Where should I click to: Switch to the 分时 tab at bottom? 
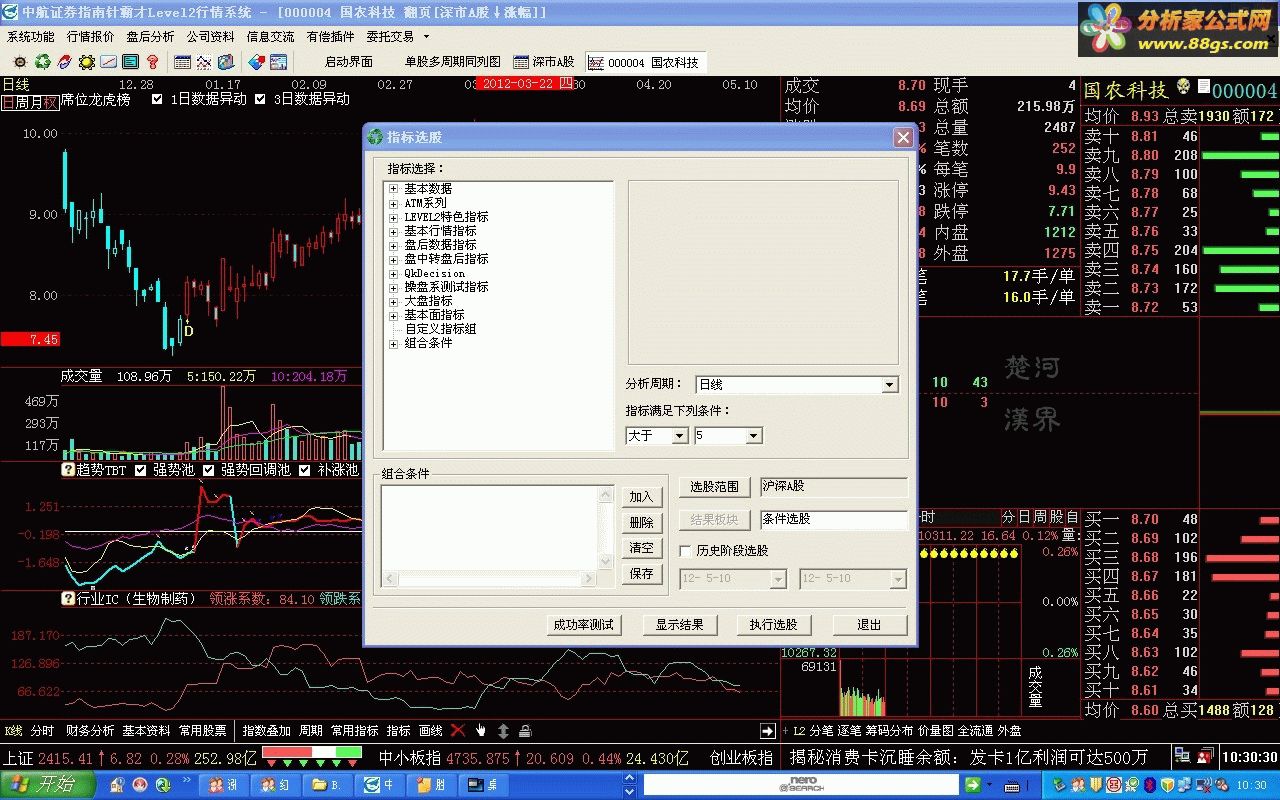click(x=42, y=731)
